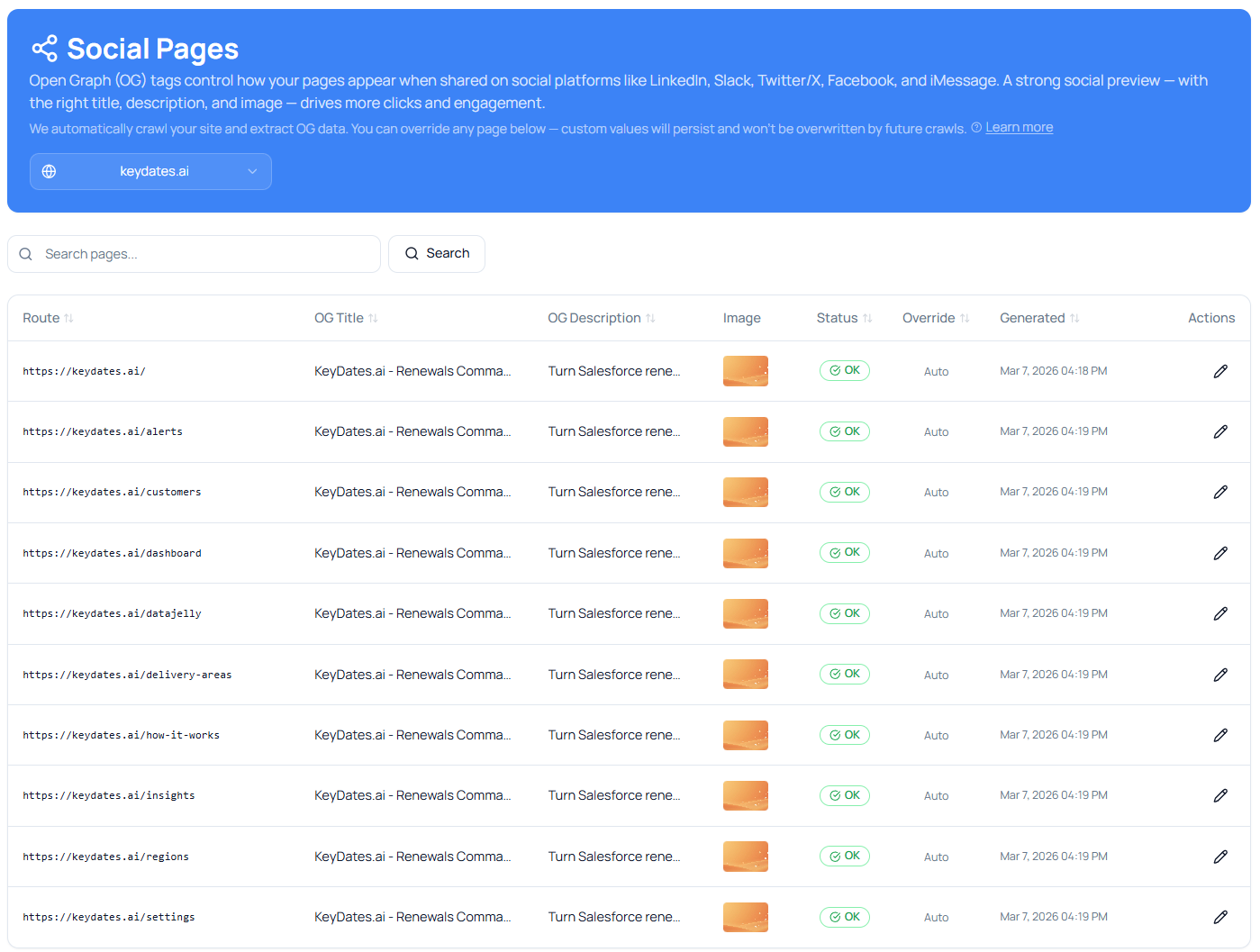The width and height of the screenshot is (1260, 952).
Task: Open the keydates.ai site dropdown
Action: tap(150, 171)
